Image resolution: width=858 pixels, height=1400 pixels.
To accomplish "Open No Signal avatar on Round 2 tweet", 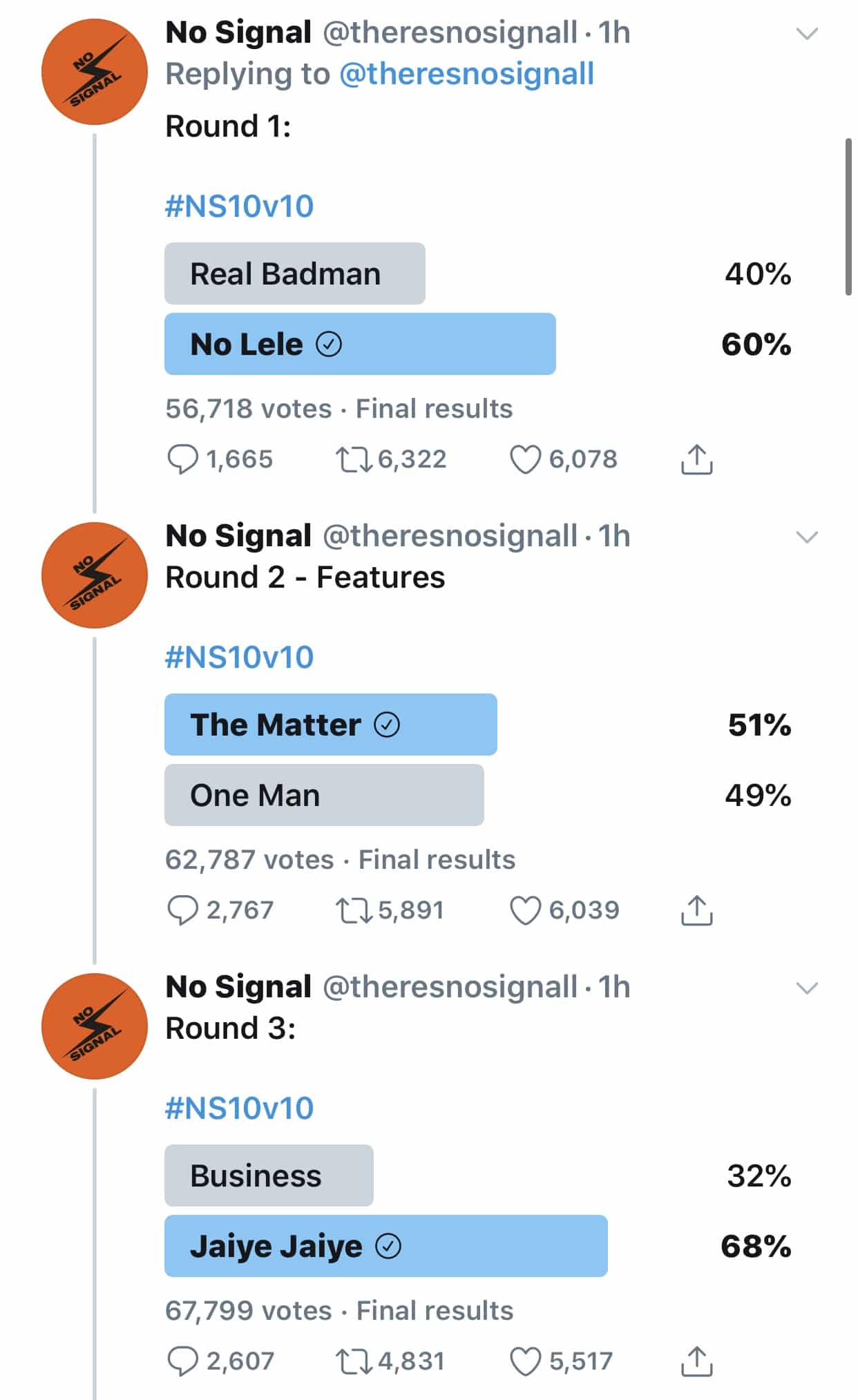I will 95,575.
